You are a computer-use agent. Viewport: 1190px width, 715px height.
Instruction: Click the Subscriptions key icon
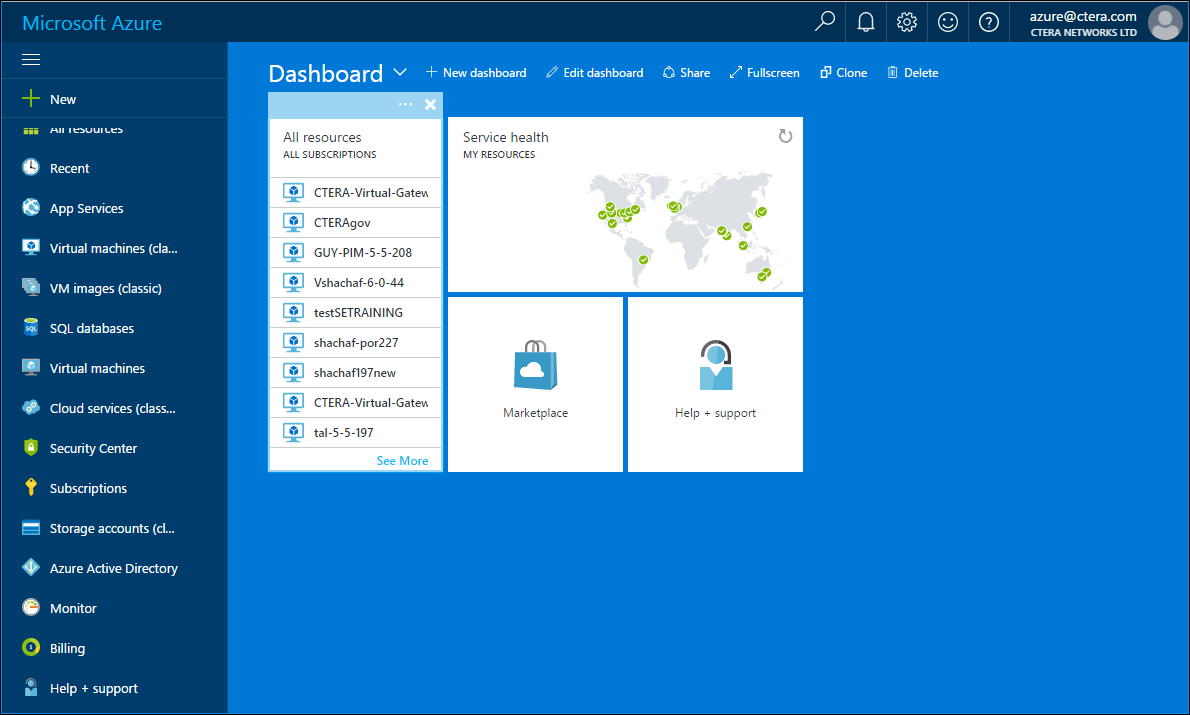pos(31,487)
